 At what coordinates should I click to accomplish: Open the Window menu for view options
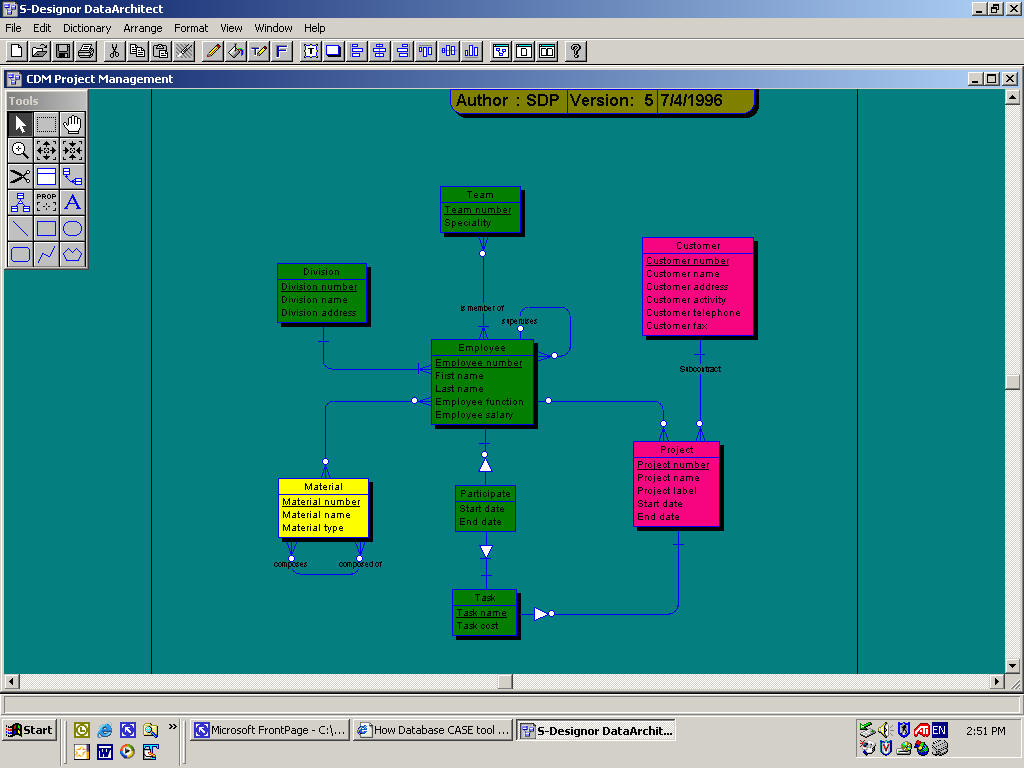click(x=273, y=28)
